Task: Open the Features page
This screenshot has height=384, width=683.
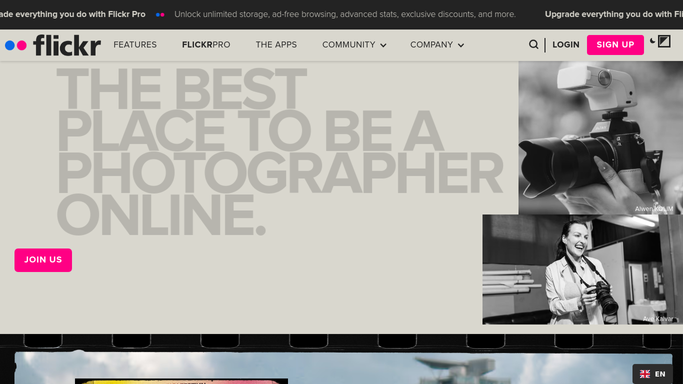Action: pyautogui.click(x=135, y=45)
